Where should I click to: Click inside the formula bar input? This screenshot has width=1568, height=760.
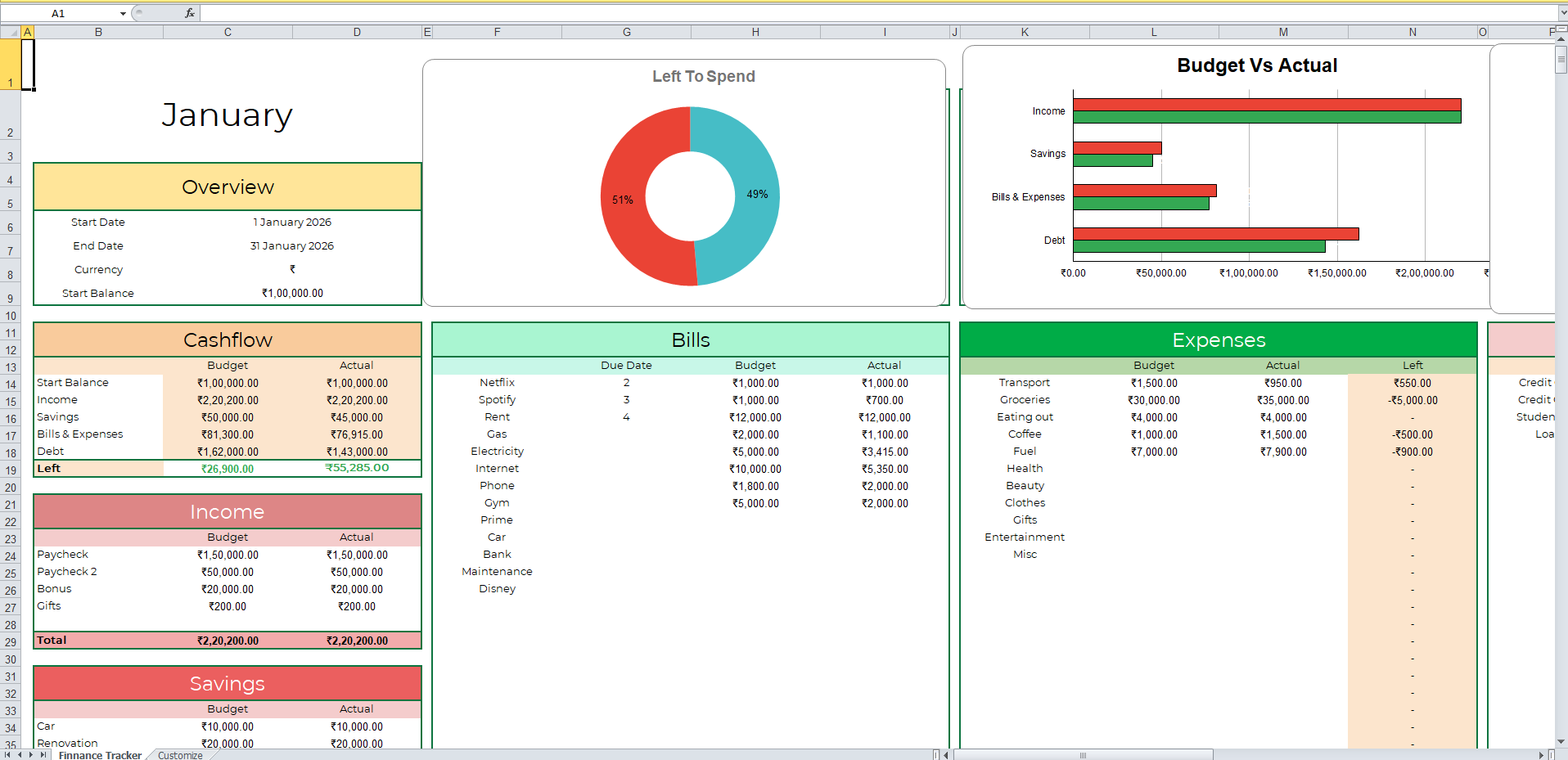(878, 13)
